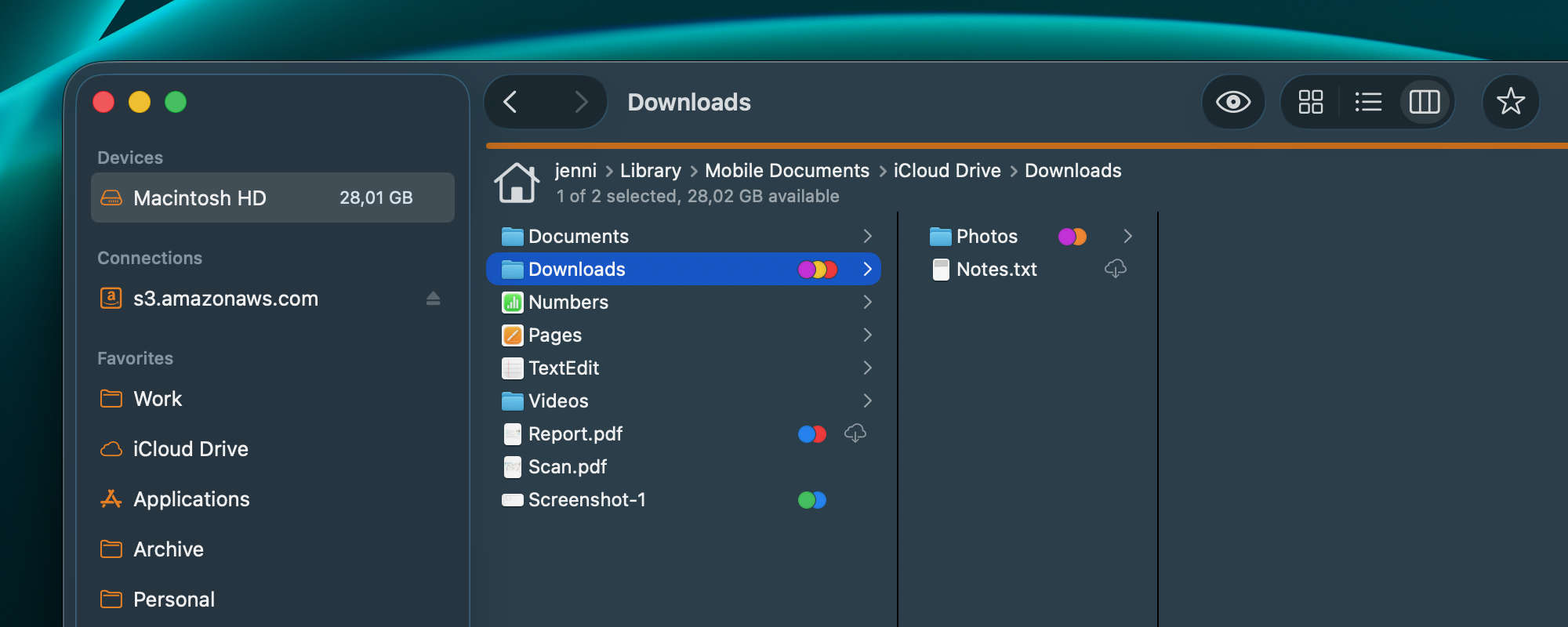Screen dimensions: 1568x627
Task: Go forward with right arrow
Action: tap(581, 102)
